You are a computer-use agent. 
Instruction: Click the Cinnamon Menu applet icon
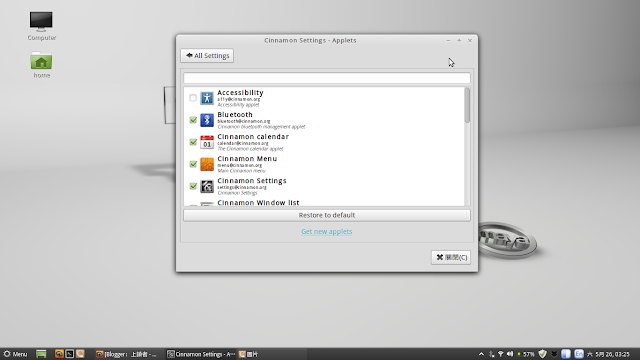coord(207,164)
